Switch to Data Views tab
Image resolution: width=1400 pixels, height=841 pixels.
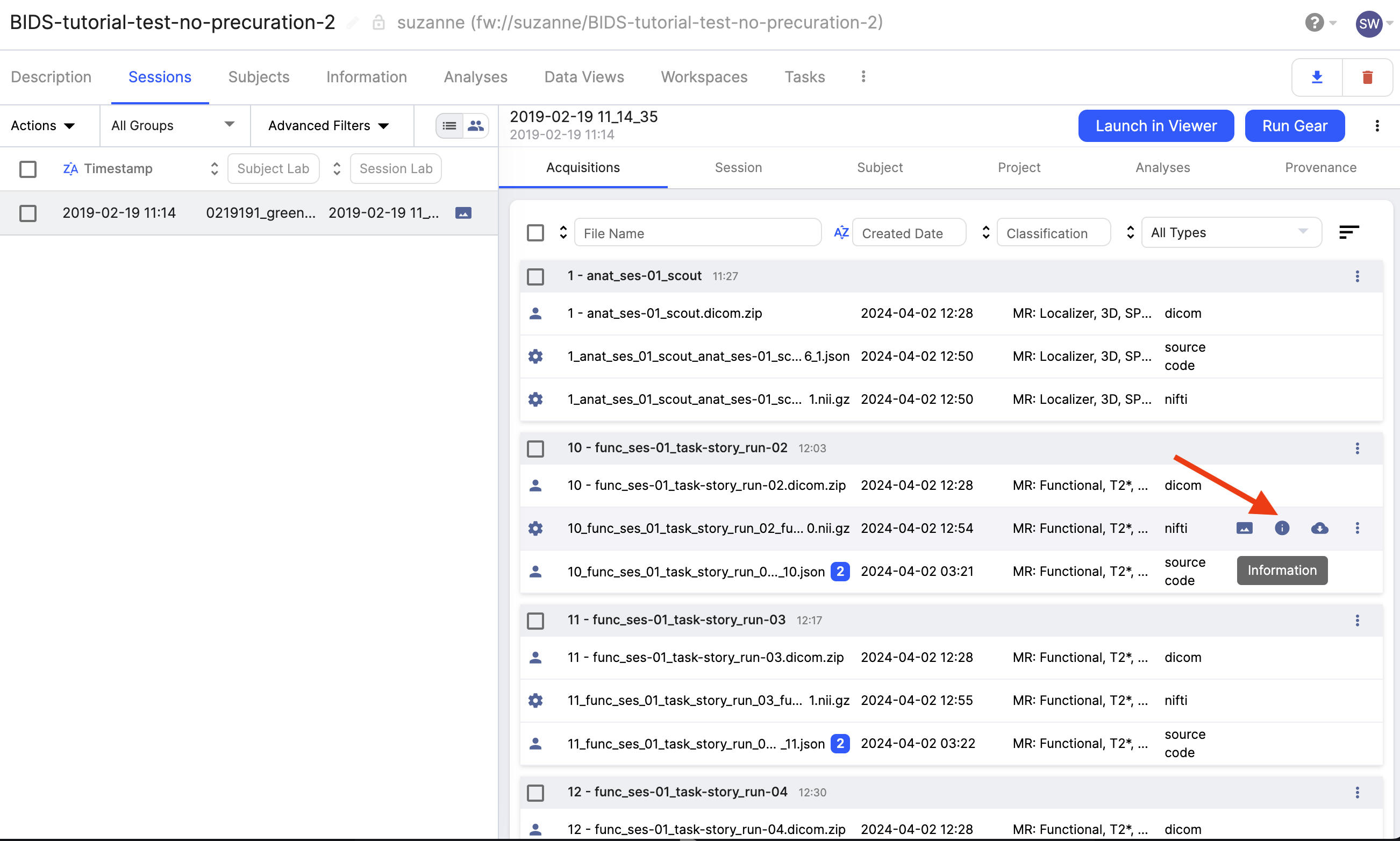584,77
